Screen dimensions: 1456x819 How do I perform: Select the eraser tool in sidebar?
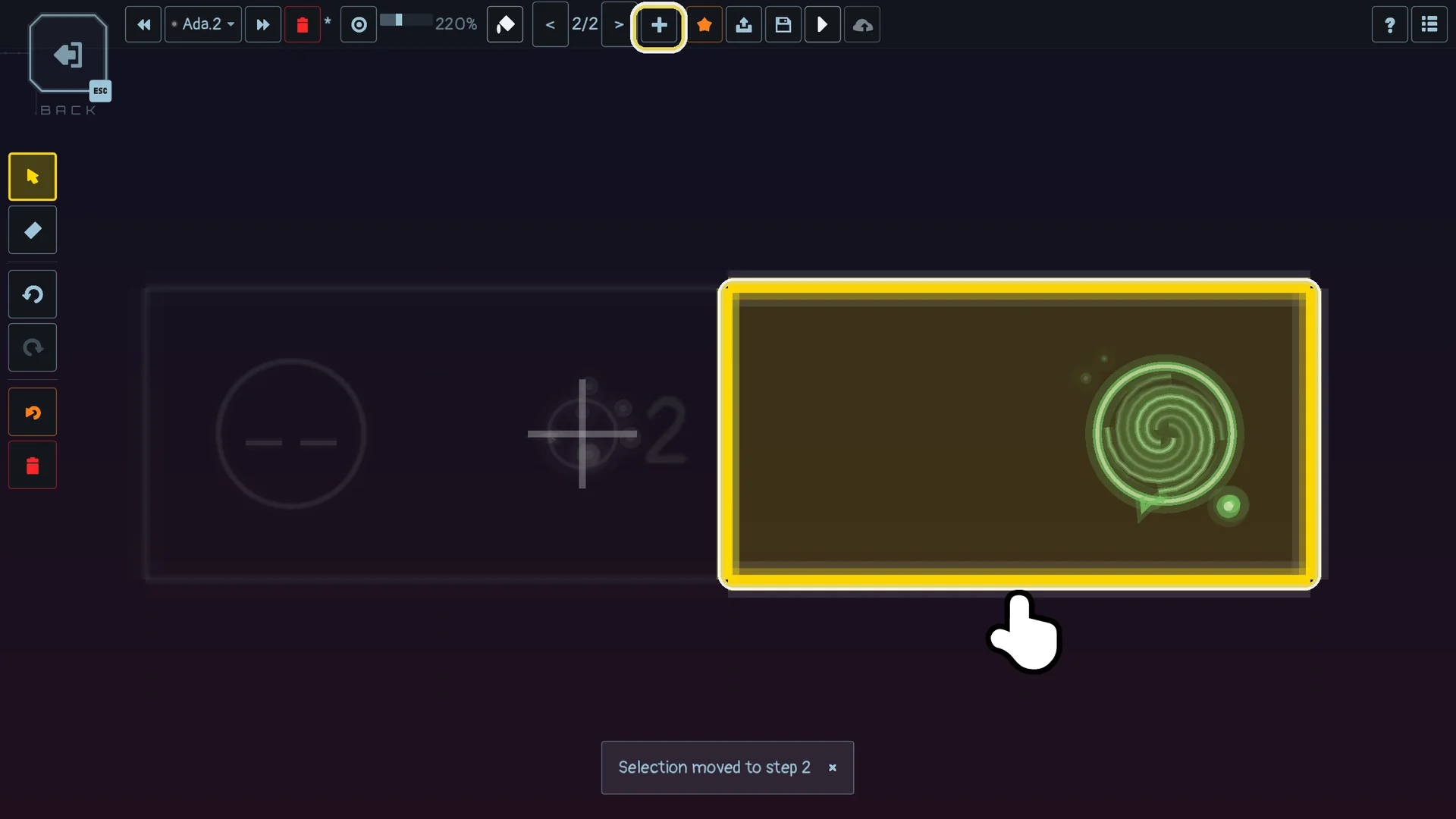click(x=33, y=230)
